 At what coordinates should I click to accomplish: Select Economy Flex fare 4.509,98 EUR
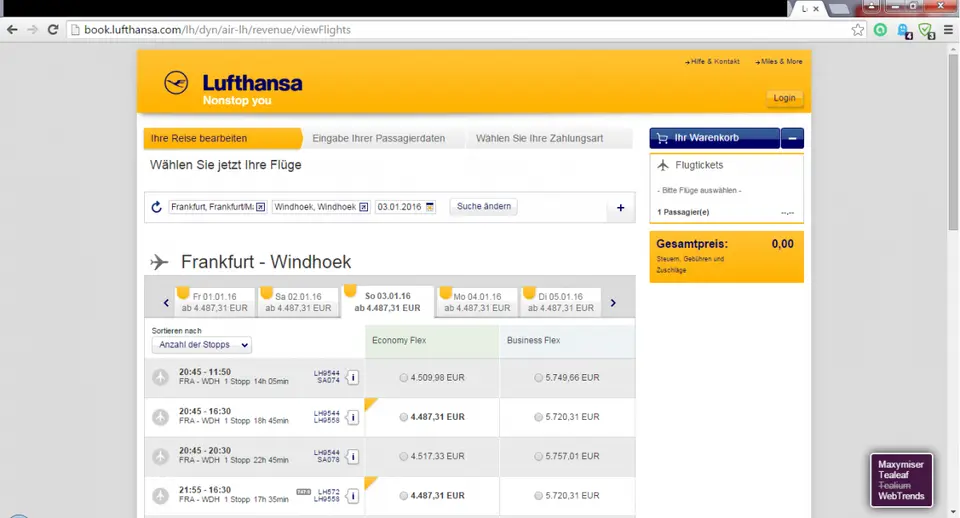(403, 378)
